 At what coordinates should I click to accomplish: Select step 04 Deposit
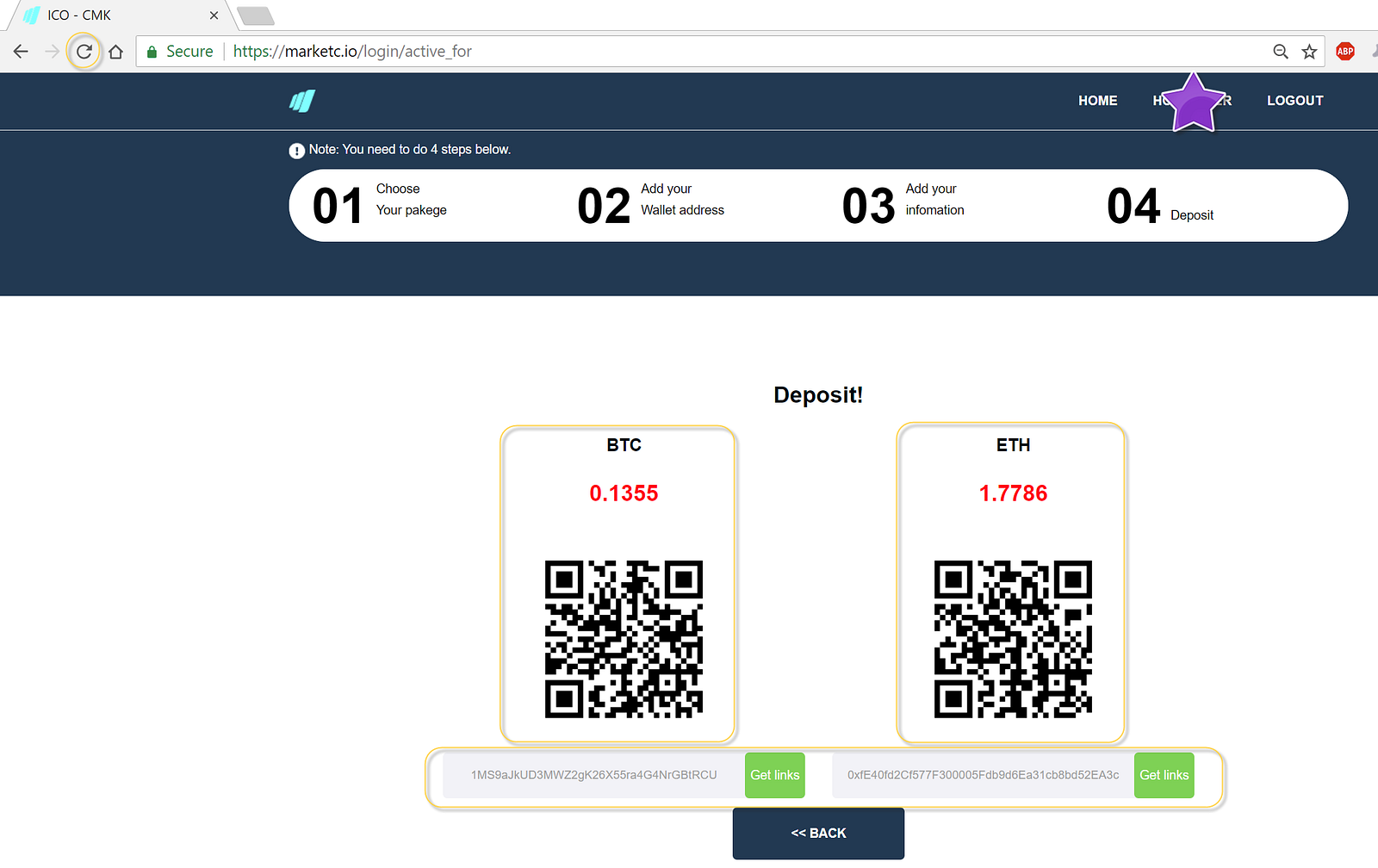(1160, 206)
